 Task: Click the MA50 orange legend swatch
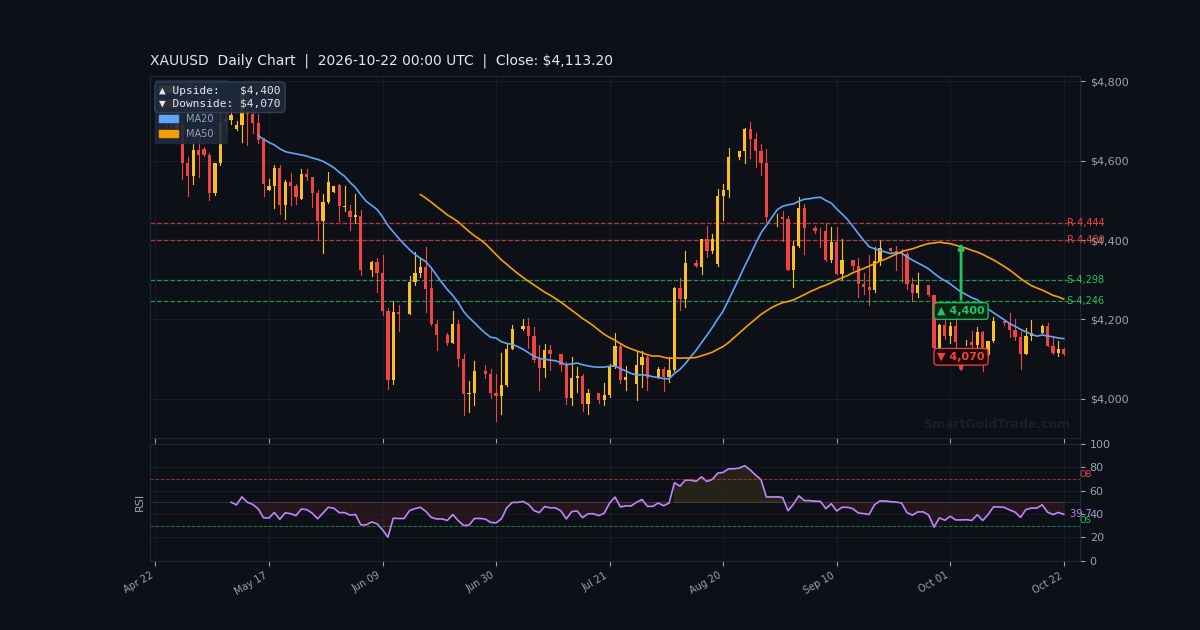pyautogui.click(x=169, y=134)
